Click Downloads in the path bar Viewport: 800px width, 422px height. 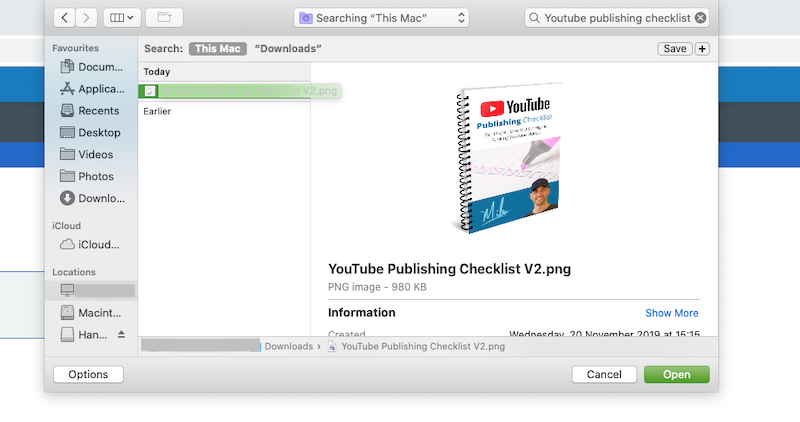pos(289,346)
